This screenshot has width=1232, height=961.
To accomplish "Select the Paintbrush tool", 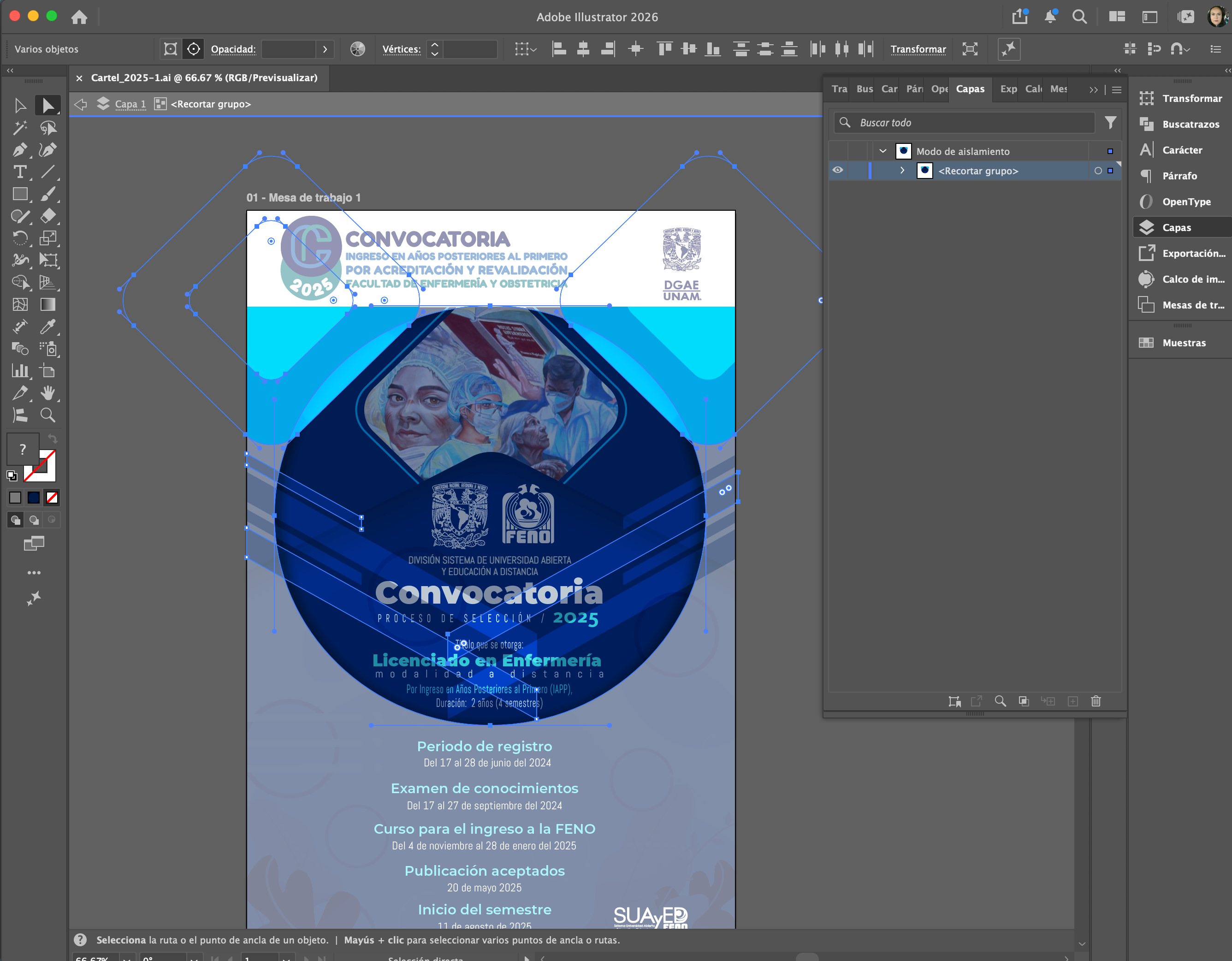I will 48,194.
